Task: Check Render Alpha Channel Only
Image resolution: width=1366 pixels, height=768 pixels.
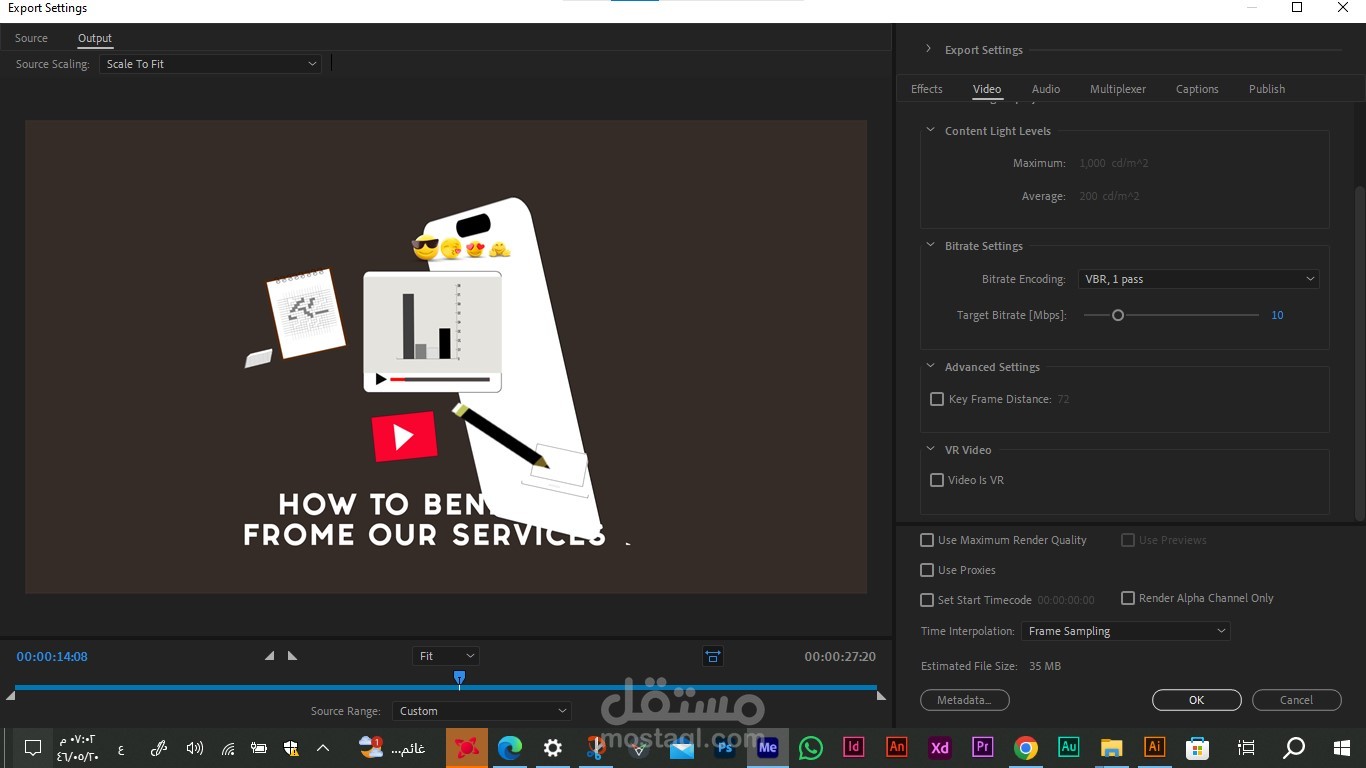Action: pyautogui.click(x=1128, y=598)
